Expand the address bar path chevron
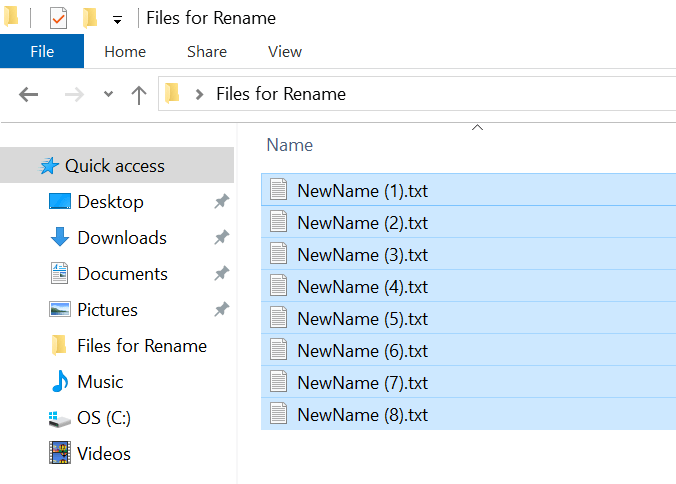 click(x=199, y=95)
